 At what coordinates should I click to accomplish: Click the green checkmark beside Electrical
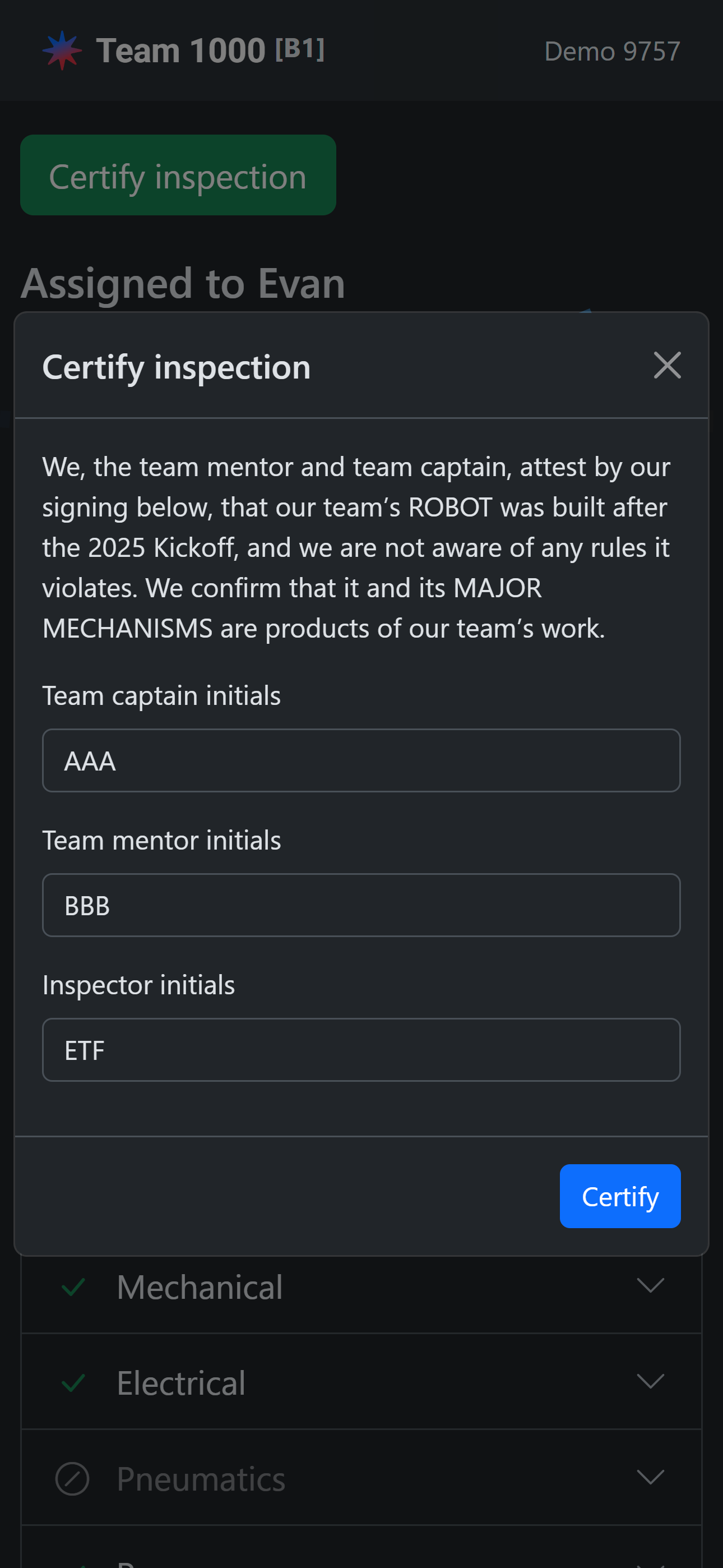click(73, 1382)
